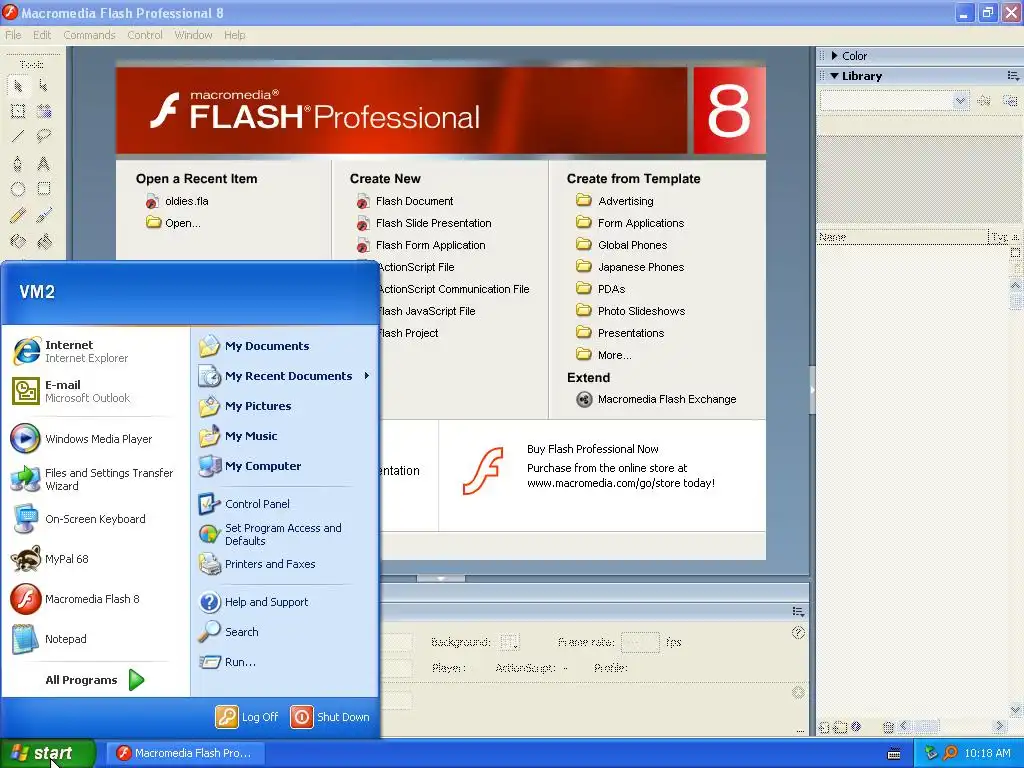
Task: Launch MyPal 68 browser
Action: point(95,559)
